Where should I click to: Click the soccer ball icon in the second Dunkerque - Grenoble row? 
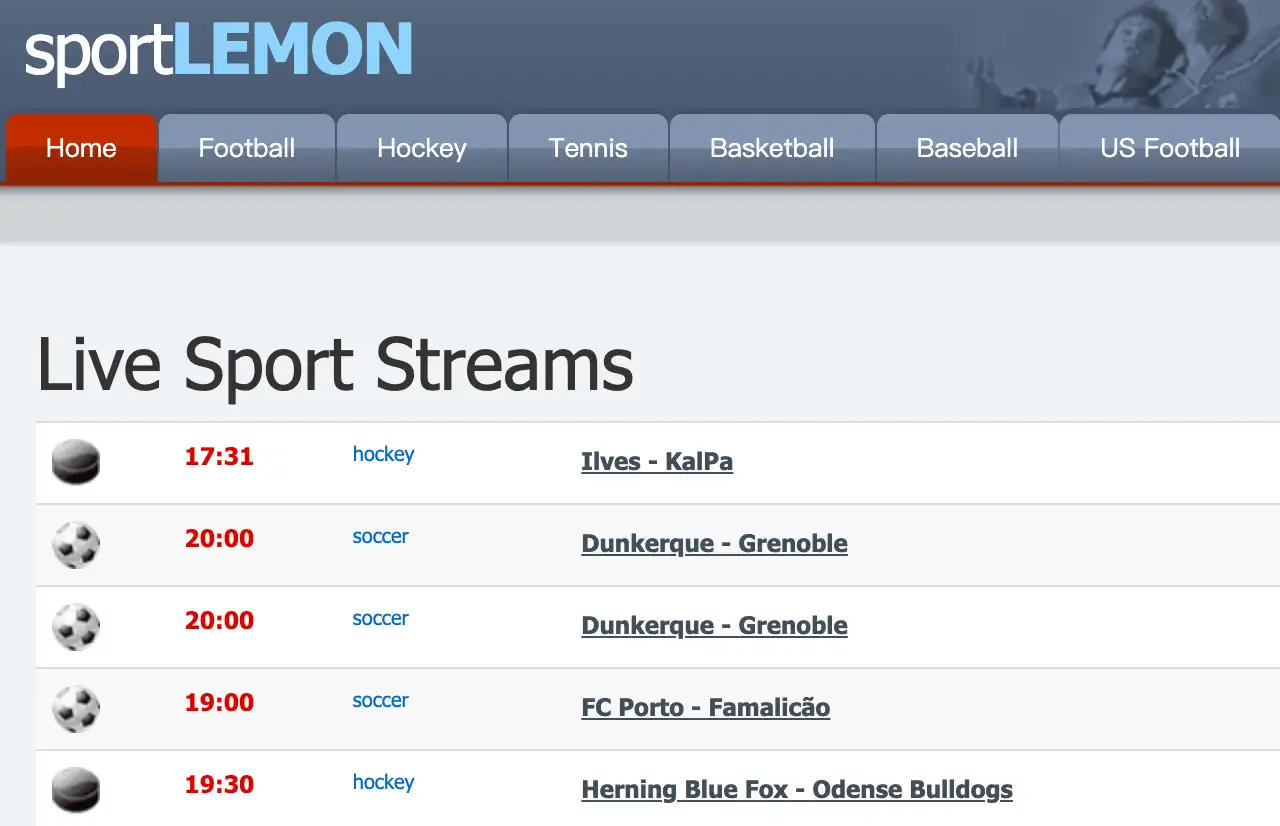[x=76, y=626]
